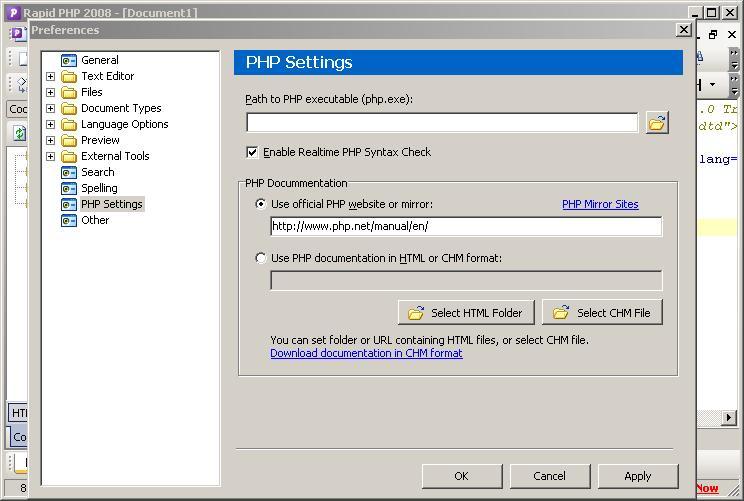Click the PHP Settings page icon
Screen dimensions: 744x501
point(69,204)
